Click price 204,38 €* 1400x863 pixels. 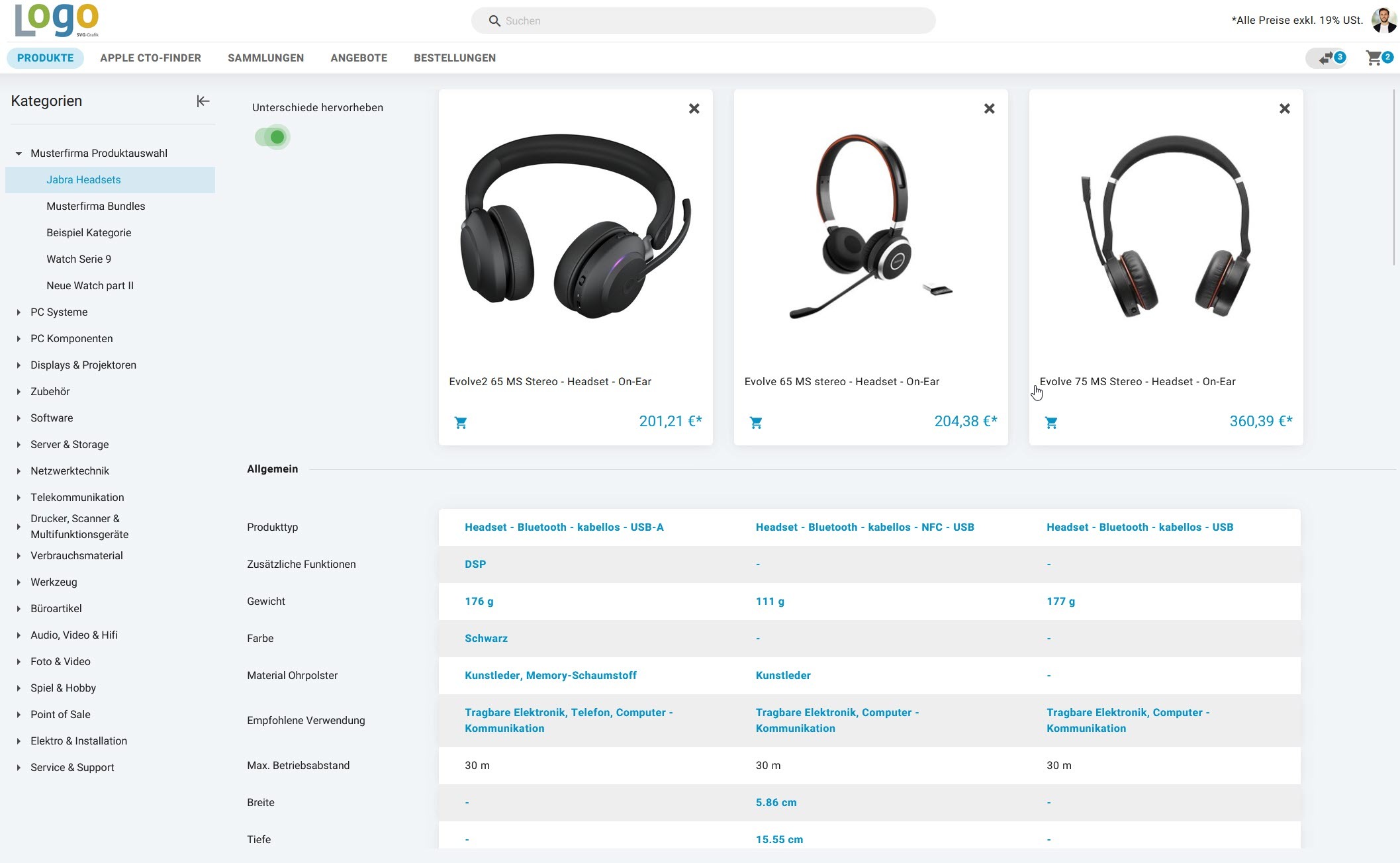(965, 422)
